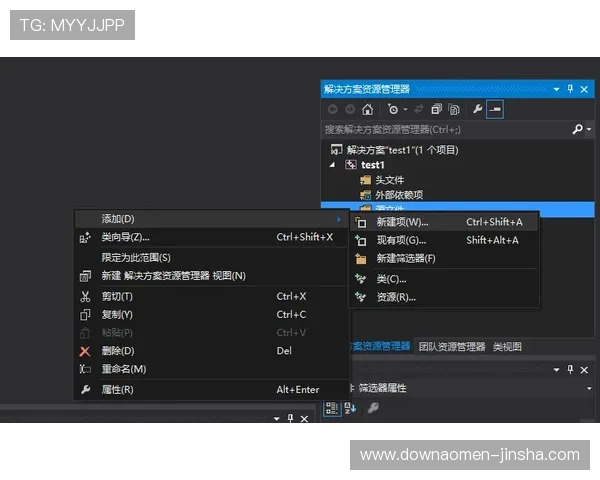Click the new item icon in submenu
600x480 pixels.
click(361, 222)
